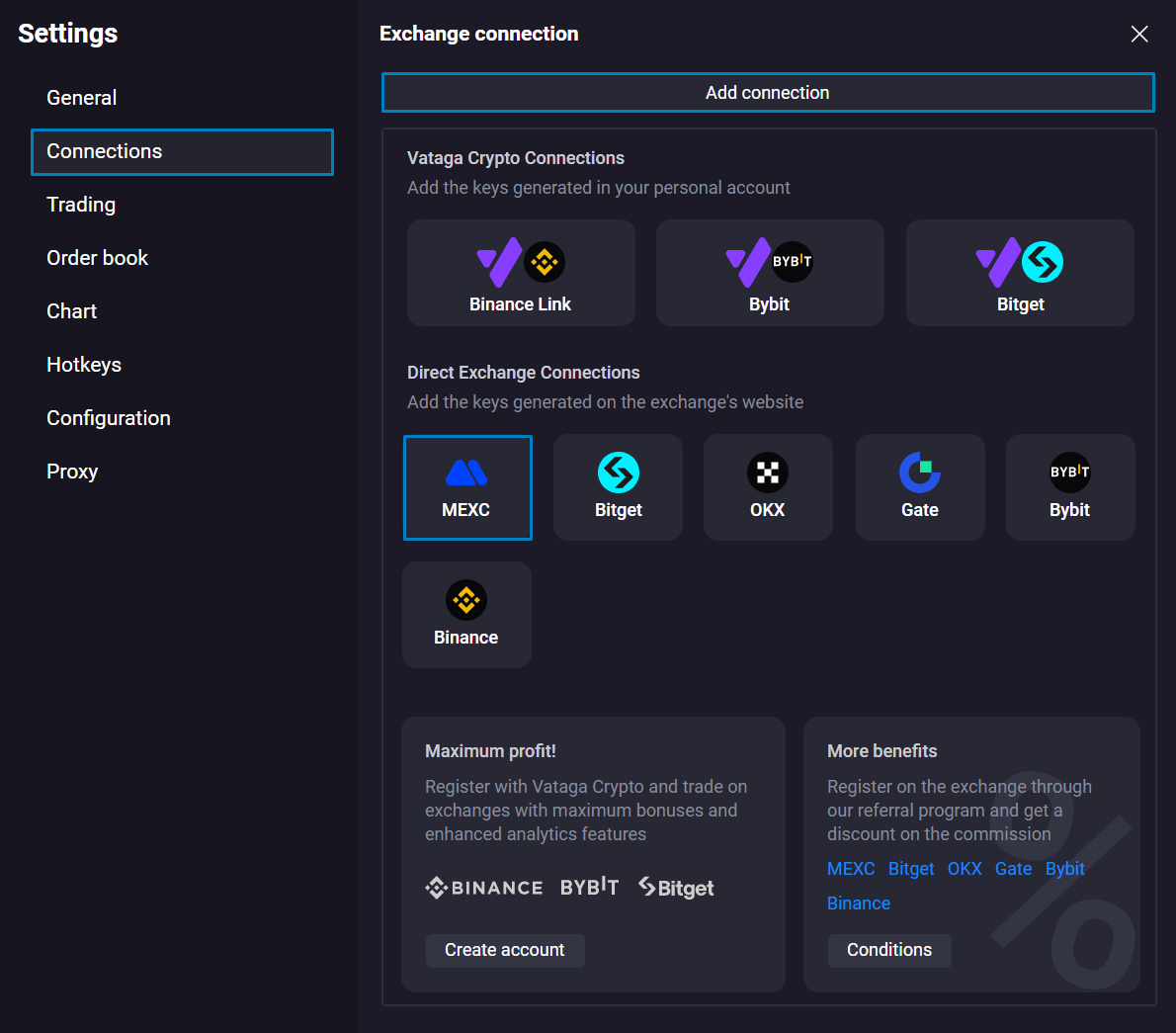Select the Bitget Vataga Crypto connection
Image resolution: width=1176 pixels, height=1033 pixels.
tap(1019, 273)
